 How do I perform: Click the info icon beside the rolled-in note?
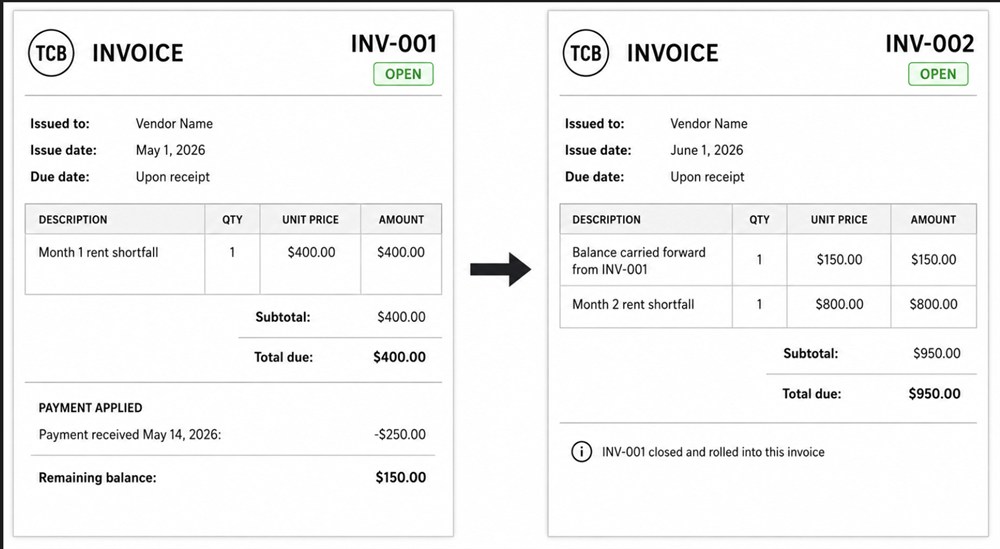click(x=581, y=452)
